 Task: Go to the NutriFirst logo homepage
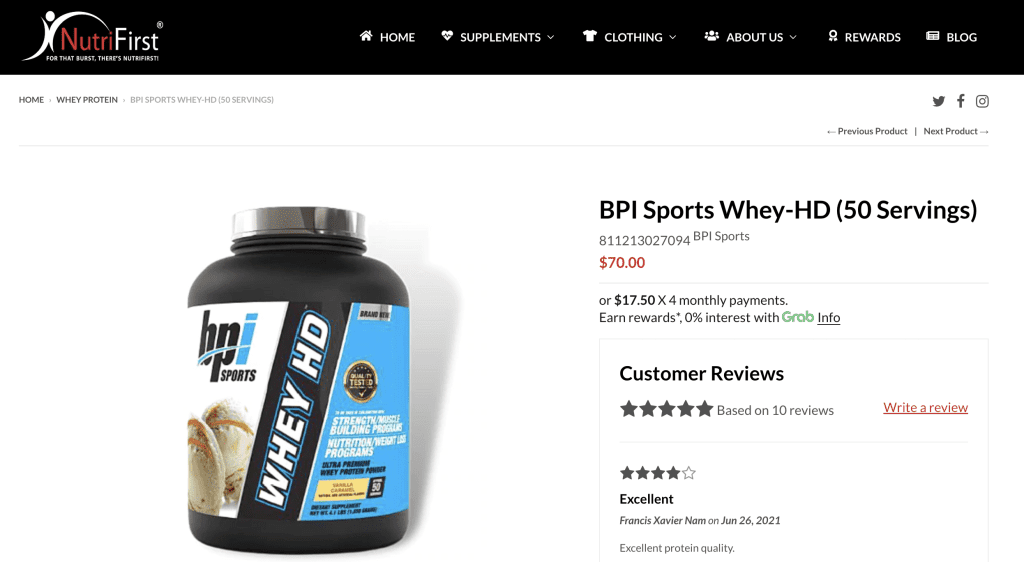pyautogui.click(x=93, y=37)
